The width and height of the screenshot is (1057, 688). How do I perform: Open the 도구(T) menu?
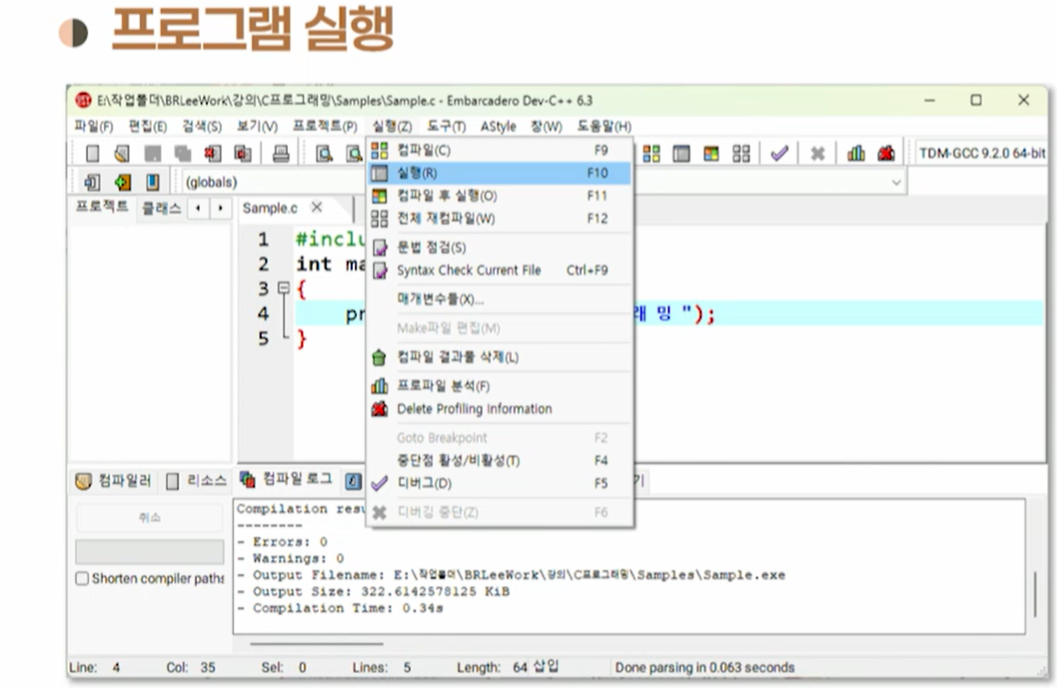[446, 126]
